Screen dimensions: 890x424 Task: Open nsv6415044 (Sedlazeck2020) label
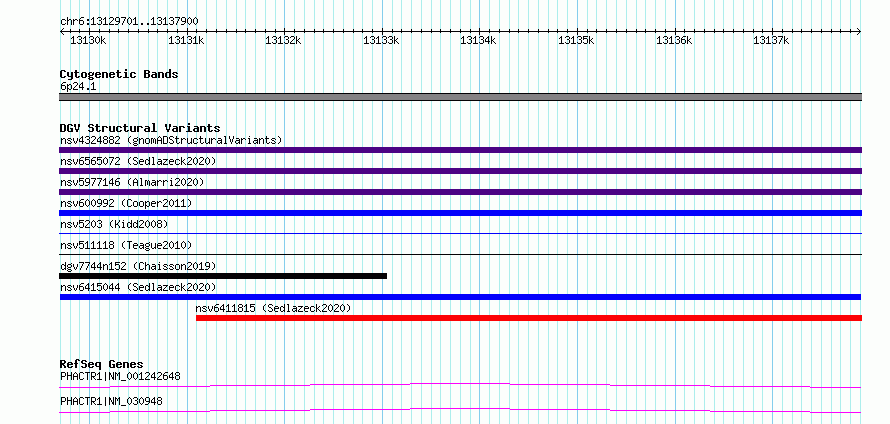pos(138,287)
